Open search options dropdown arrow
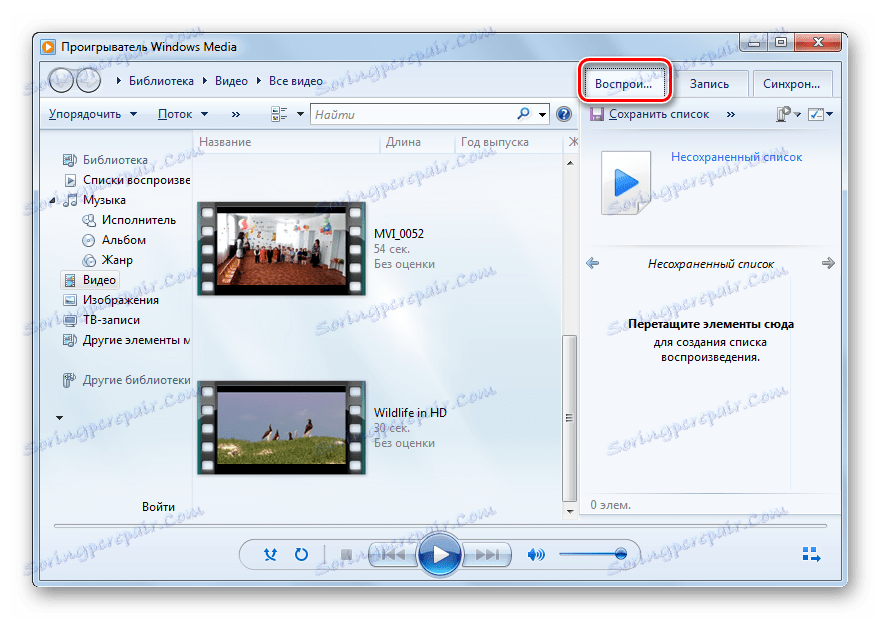The height and width of the screenshot is (620, 881). click(x=542, y=114)
